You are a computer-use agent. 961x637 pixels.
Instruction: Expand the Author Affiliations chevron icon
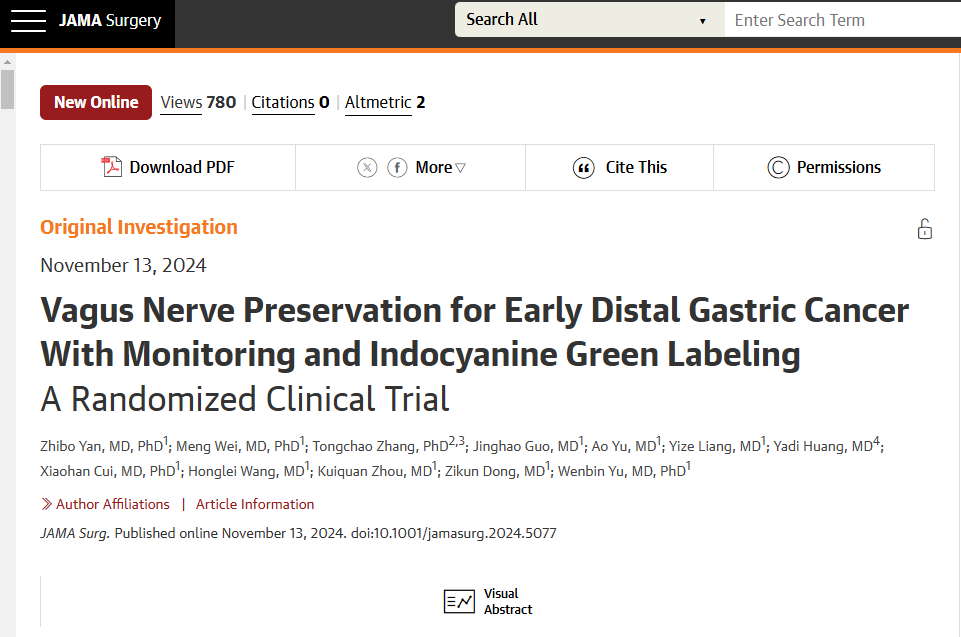coord(47,504)
